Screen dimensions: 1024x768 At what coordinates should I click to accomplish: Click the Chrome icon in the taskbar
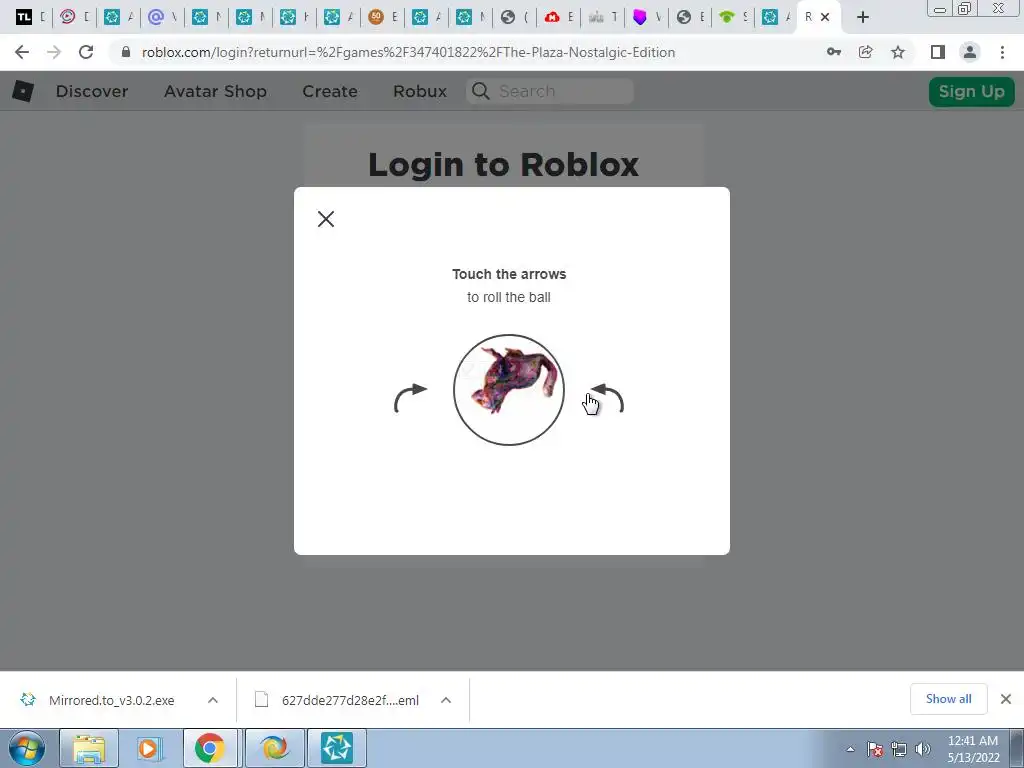[x=210, y=748]
